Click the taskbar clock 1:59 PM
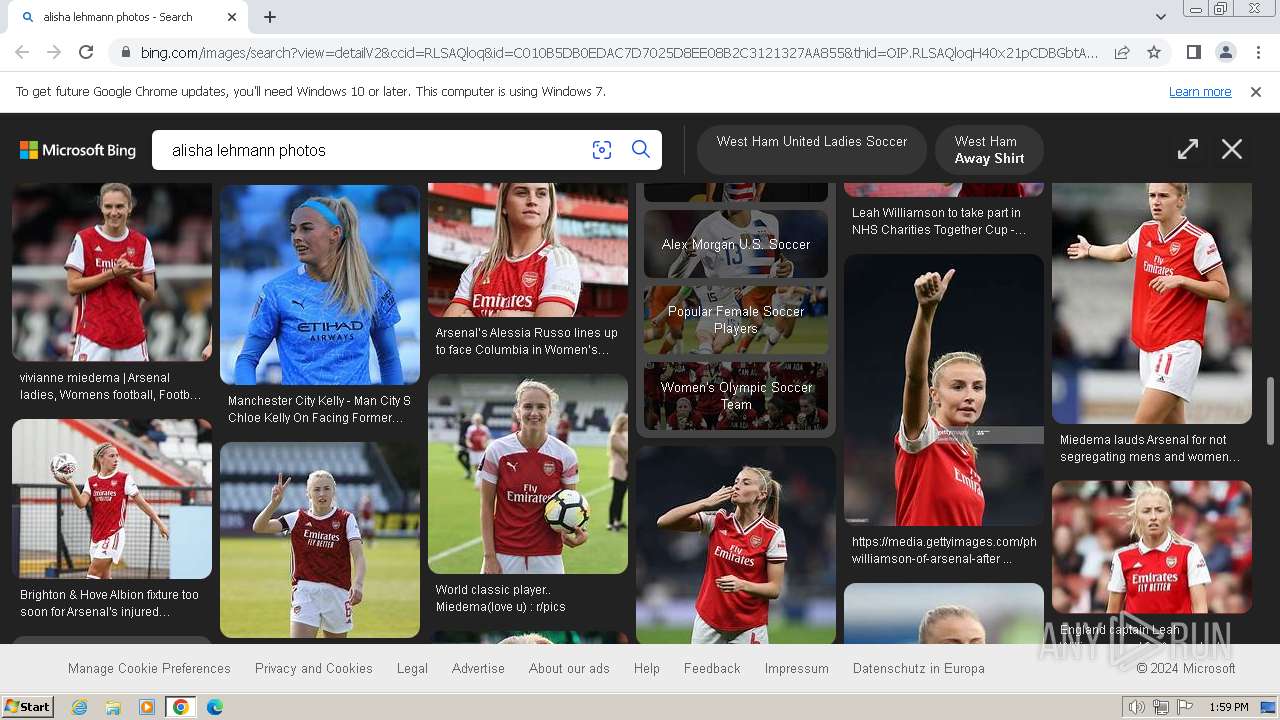 tap(1228, 707)
